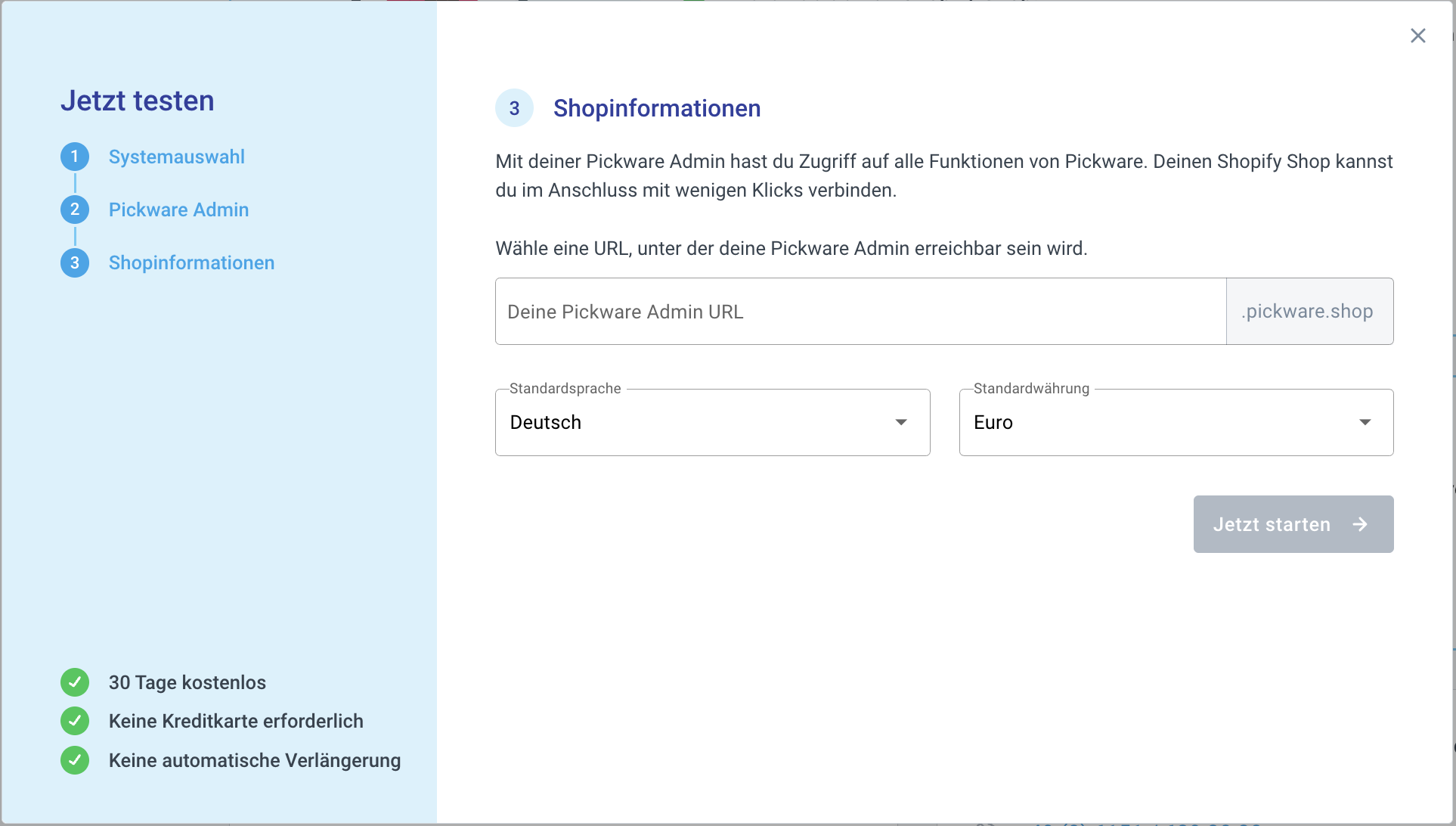Image resolution: width=1456 pixels, height=826 pixels.
Task: Open the Standardwährung dropdown
Action: pos(1176,422)
